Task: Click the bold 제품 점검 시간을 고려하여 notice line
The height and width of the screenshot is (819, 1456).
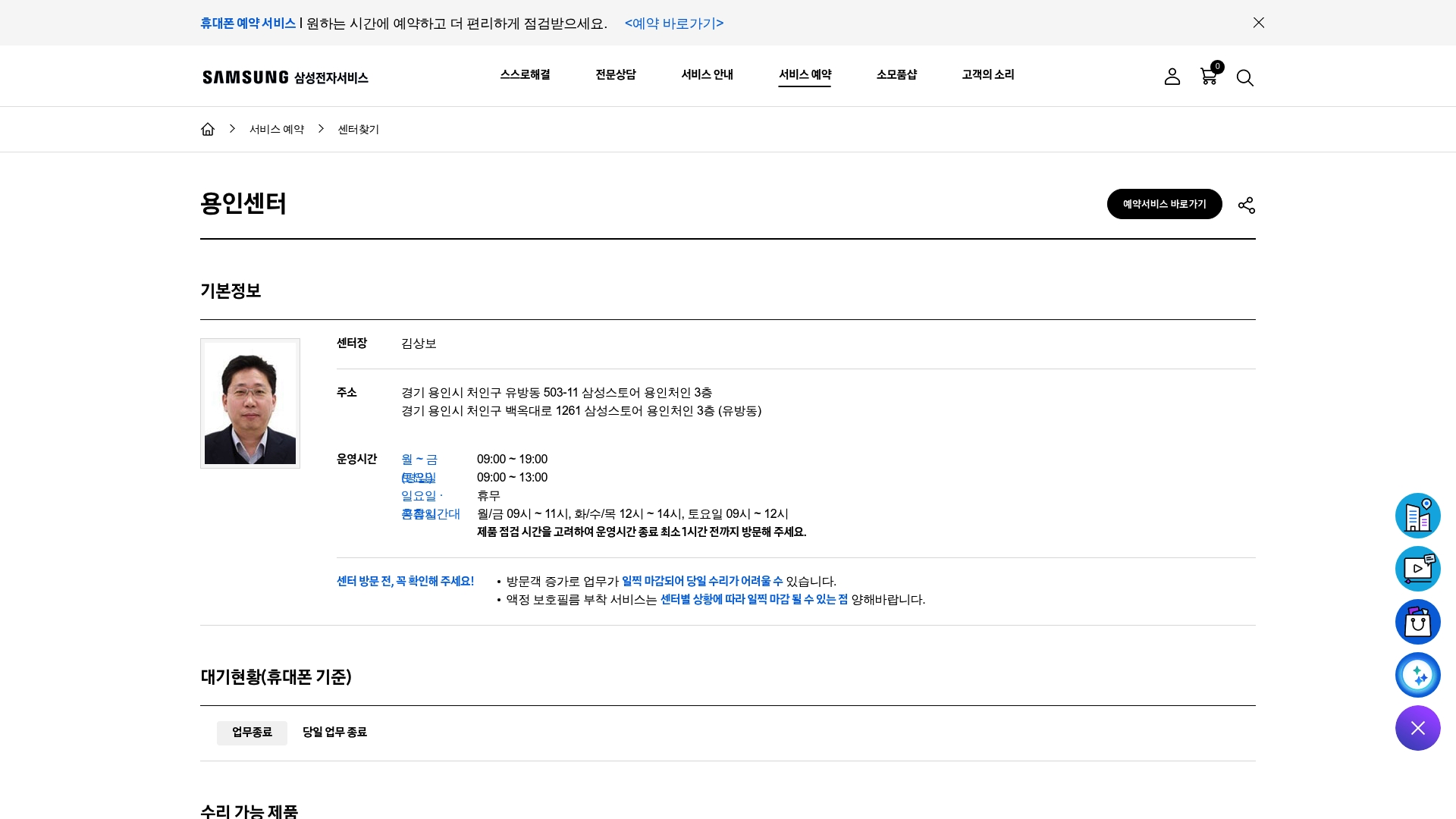Action: [x=642, y=532]
